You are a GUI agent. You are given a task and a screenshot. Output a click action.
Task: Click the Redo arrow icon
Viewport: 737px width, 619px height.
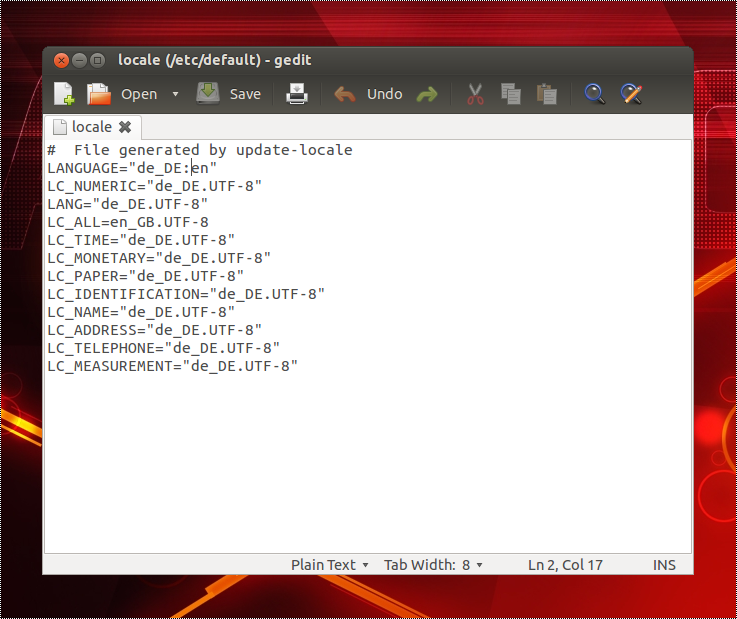click(427, 94)
